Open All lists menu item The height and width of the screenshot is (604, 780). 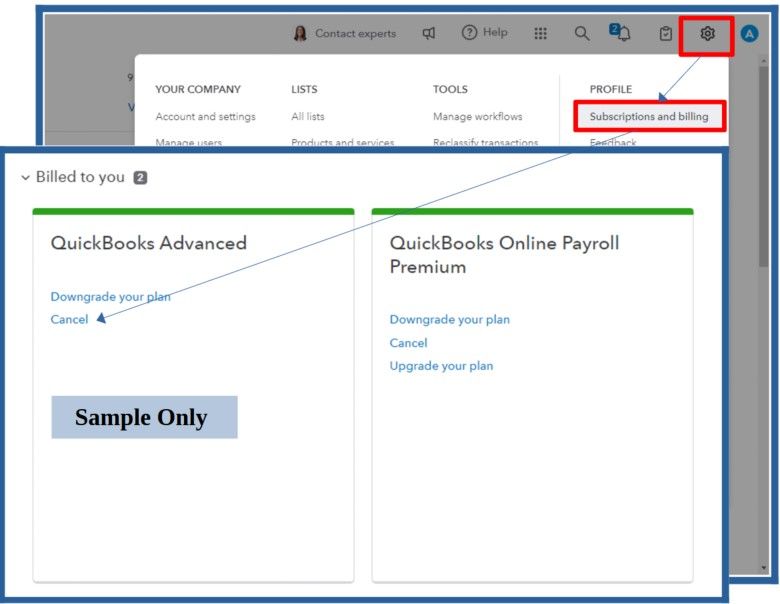coord(308,116)
